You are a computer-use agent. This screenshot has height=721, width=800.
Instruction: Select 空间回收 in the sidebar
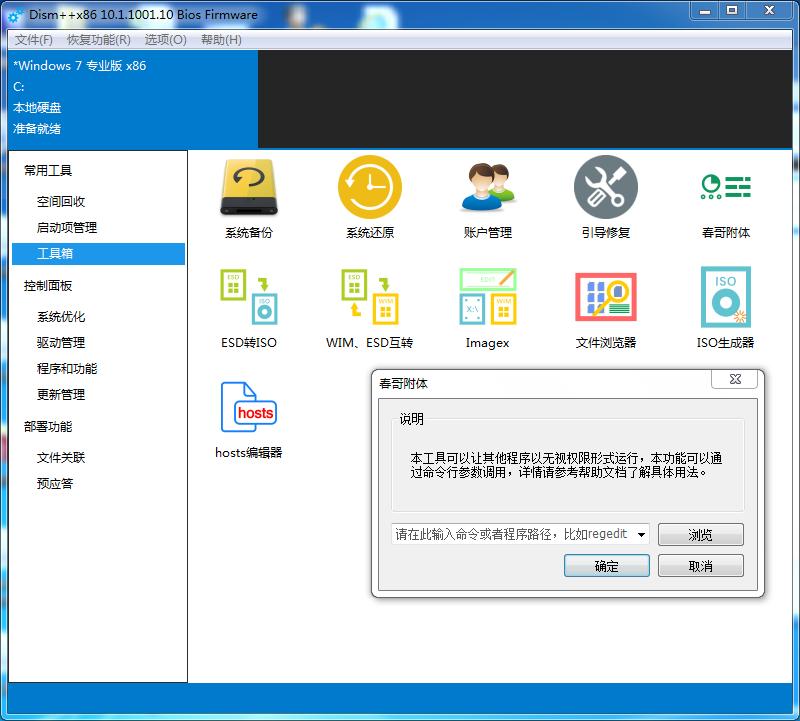coord(60,200)
